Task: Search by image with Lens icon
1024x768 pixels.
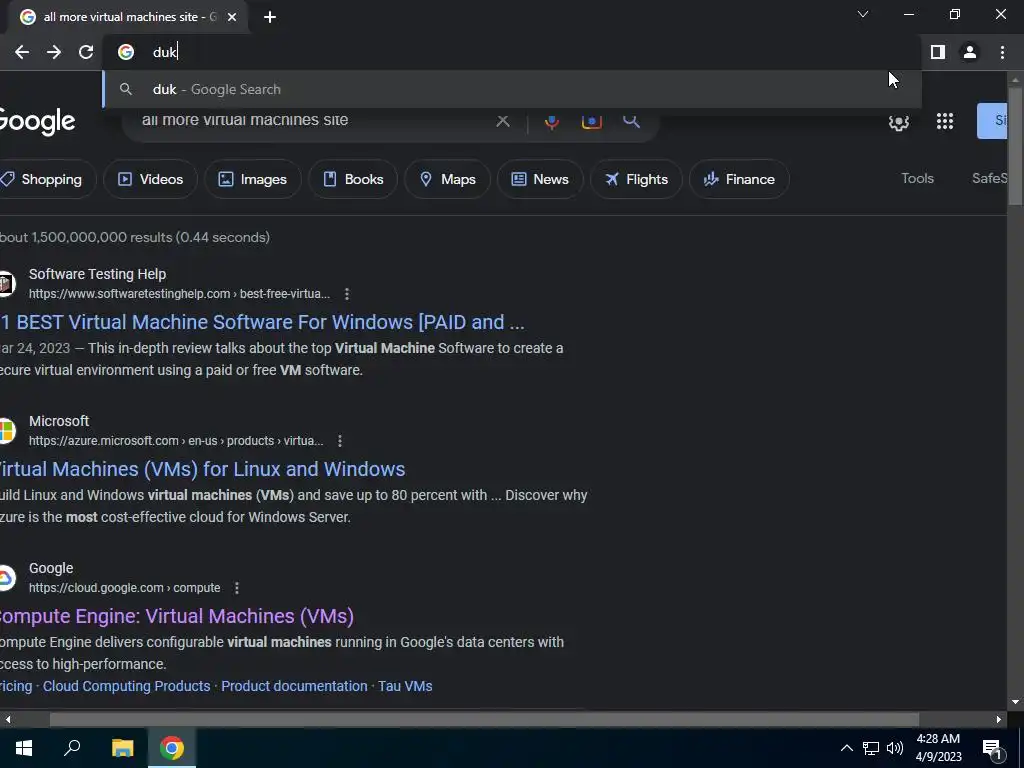Action: pos(592,121)
